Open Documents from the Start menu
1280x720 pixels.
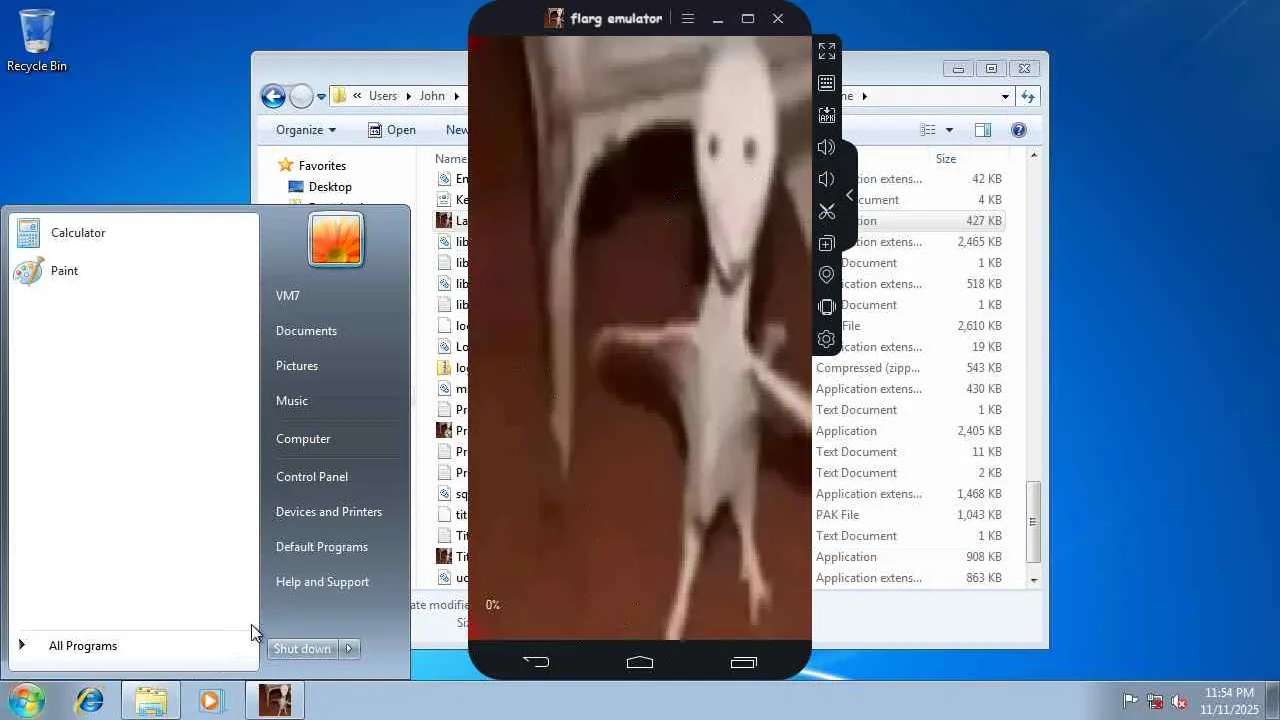click(x=306, y=331)
